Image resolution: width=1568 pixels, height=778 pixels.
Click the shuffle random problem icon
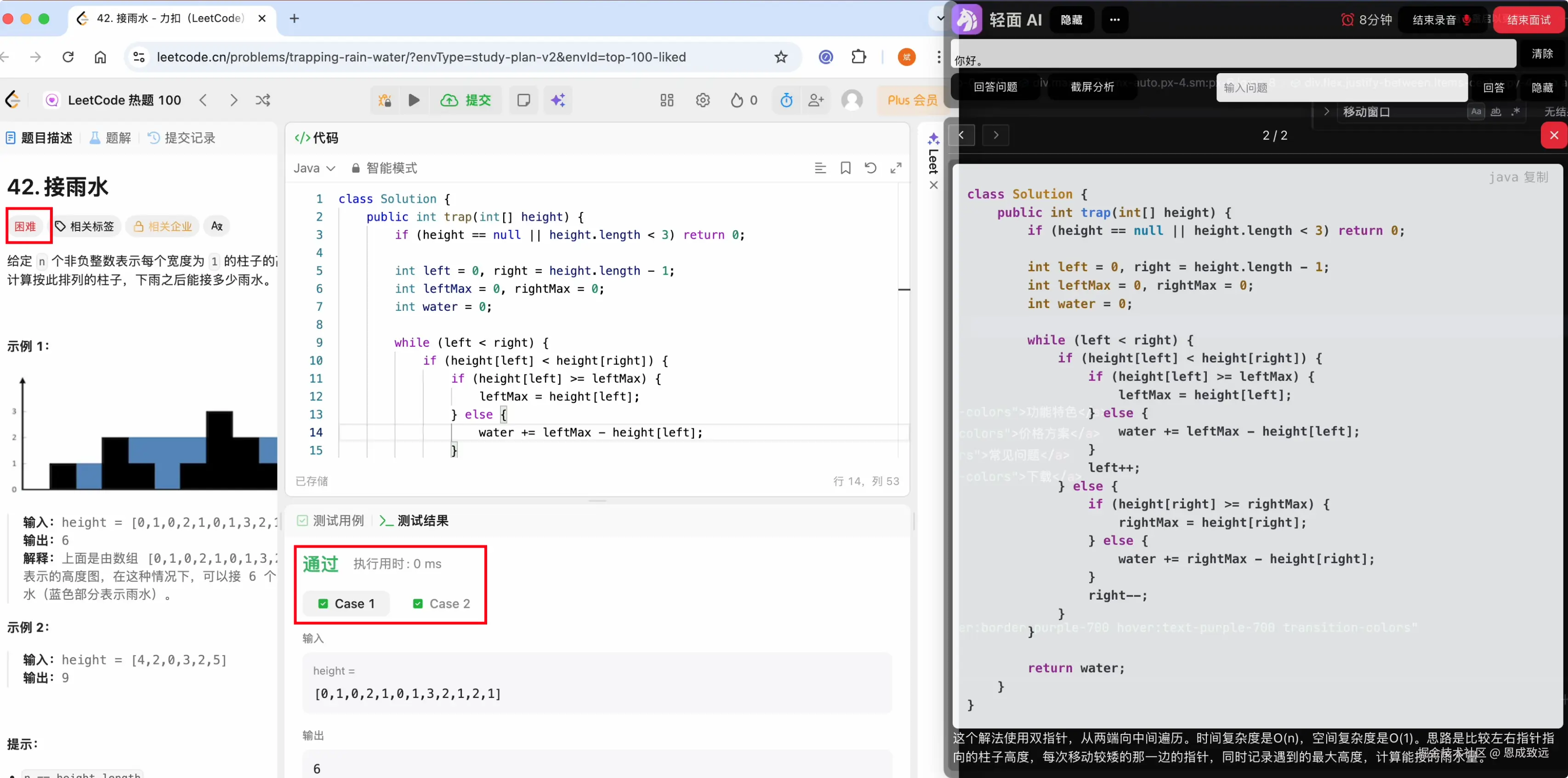[263, 101]
